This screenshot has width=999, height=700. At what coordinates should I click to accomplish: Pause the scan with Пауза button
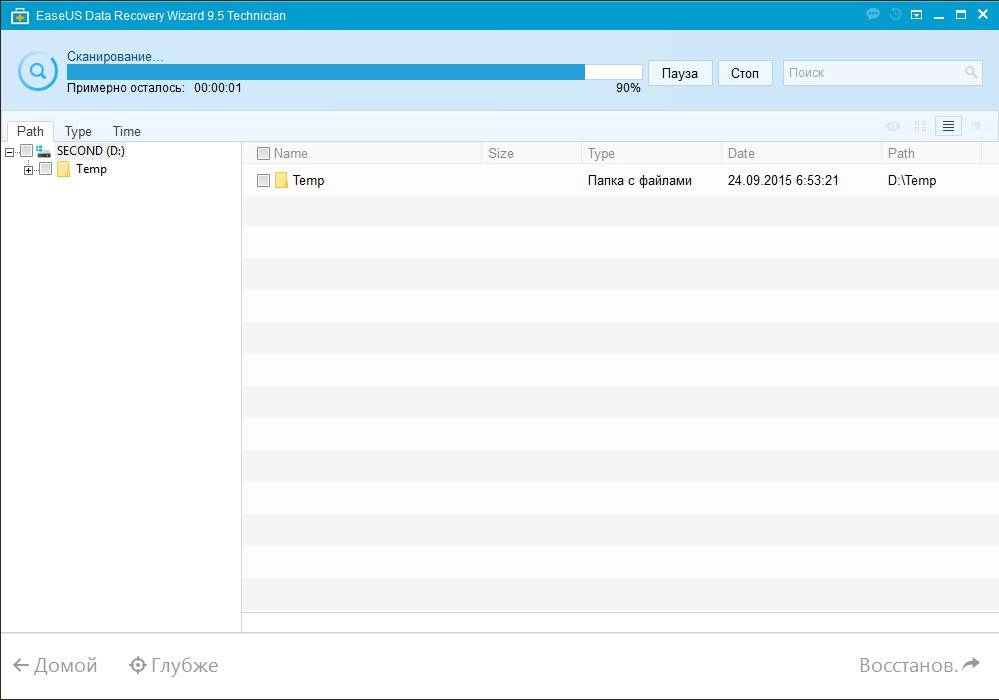[x=680, y=73]
